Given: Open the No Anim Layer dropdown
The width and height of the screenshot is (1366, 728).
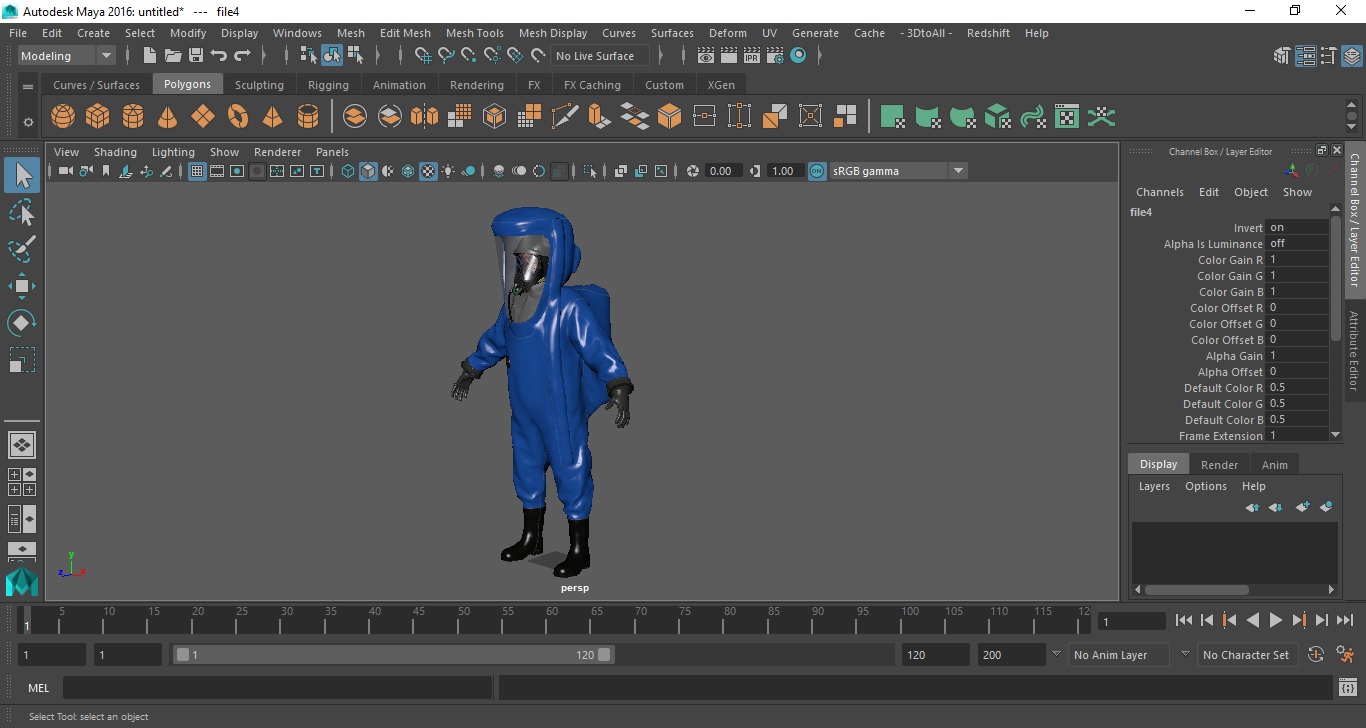Looking at the screenshot, I should pyautogui.click(x=1119, y=655).
